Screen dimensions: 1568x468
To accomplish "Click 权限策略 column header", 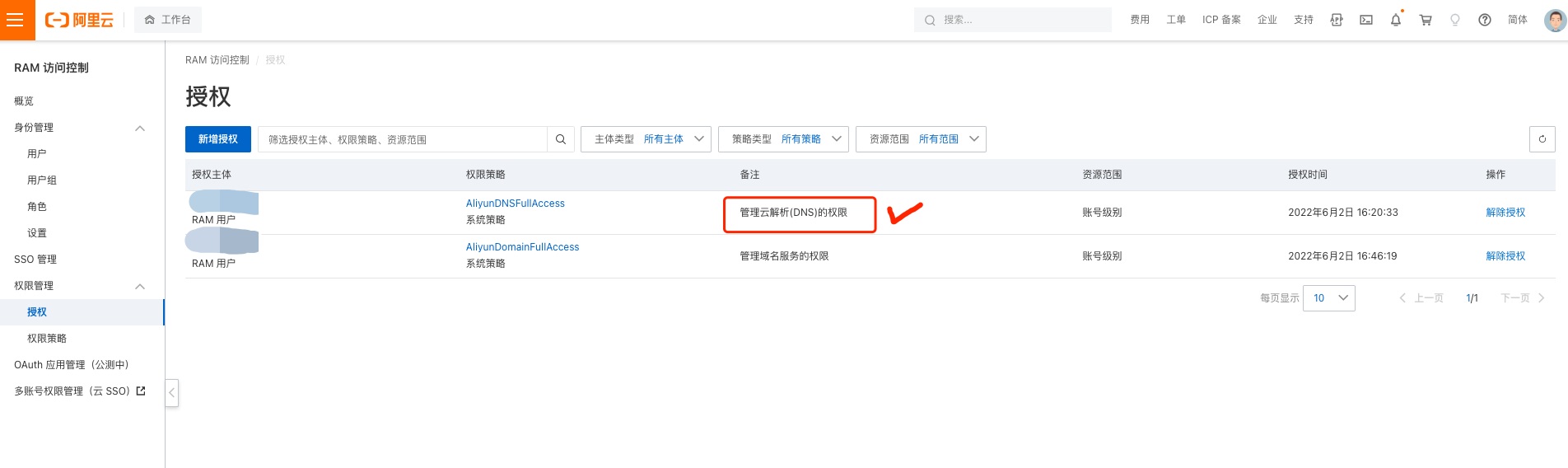I will (486, 175).
